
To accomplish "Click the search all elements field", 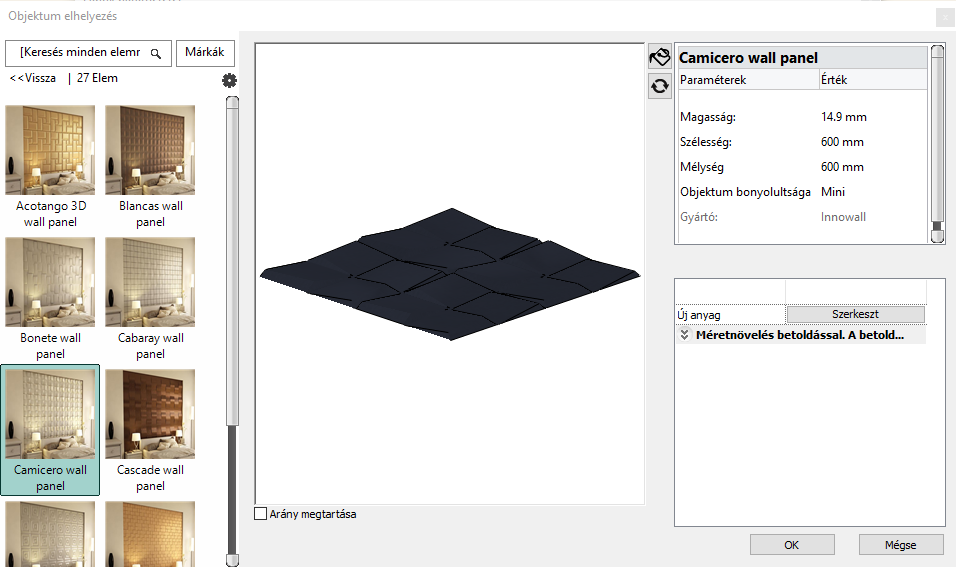I will (x=88, y=53).
